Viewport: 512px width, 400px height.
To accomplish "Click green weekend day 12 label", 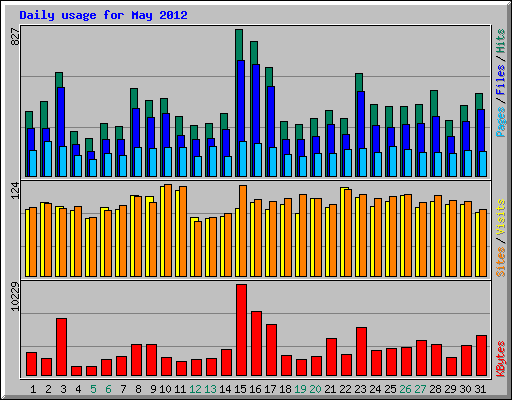I will [x=195, y=389].
